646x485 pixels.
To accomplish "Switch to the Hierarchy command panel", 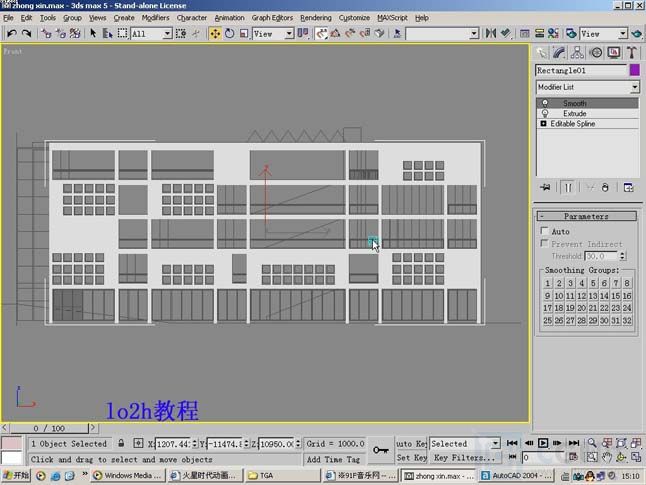I will click(x=577, y=53).
